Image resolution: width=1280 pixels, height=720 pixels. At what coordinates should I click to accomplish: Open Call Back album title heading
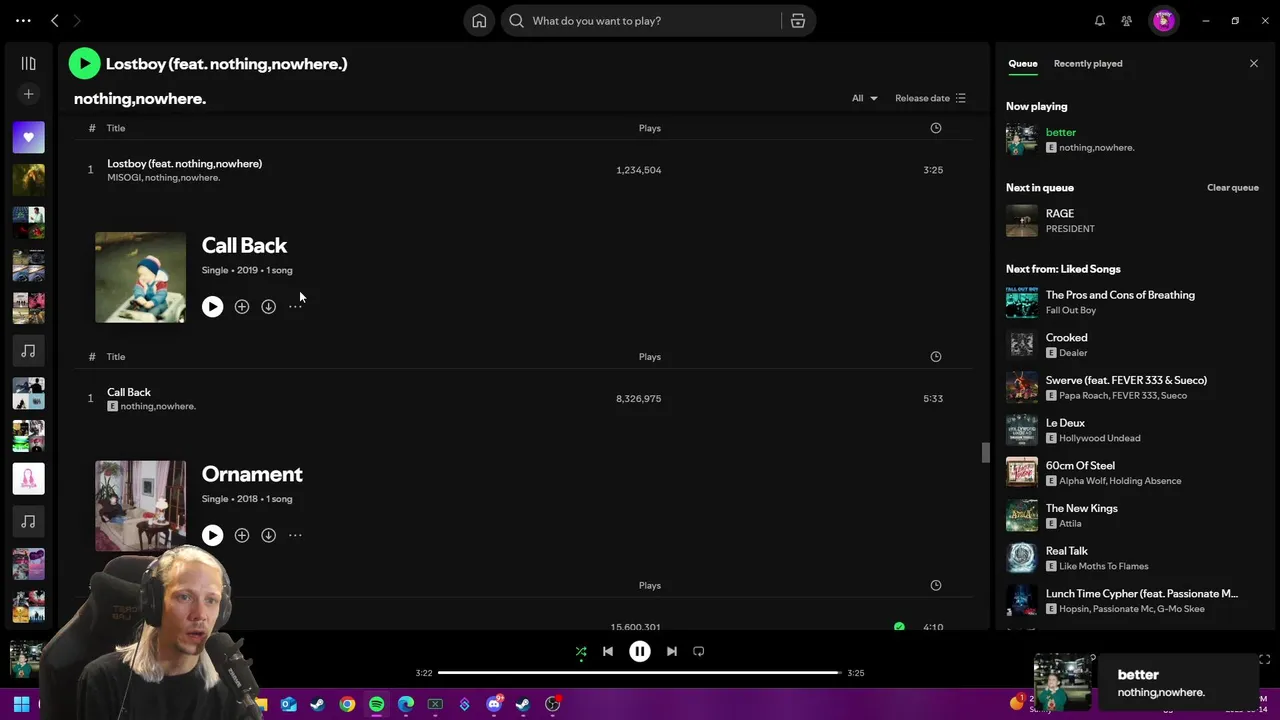(x=244, y=246)
